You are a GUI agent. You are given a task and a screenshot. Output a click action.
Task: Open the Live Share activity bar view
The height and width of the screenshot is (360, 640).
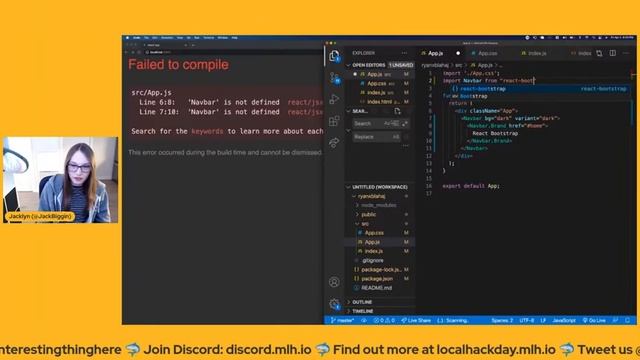pyautogui.click(x=334, y=142)
